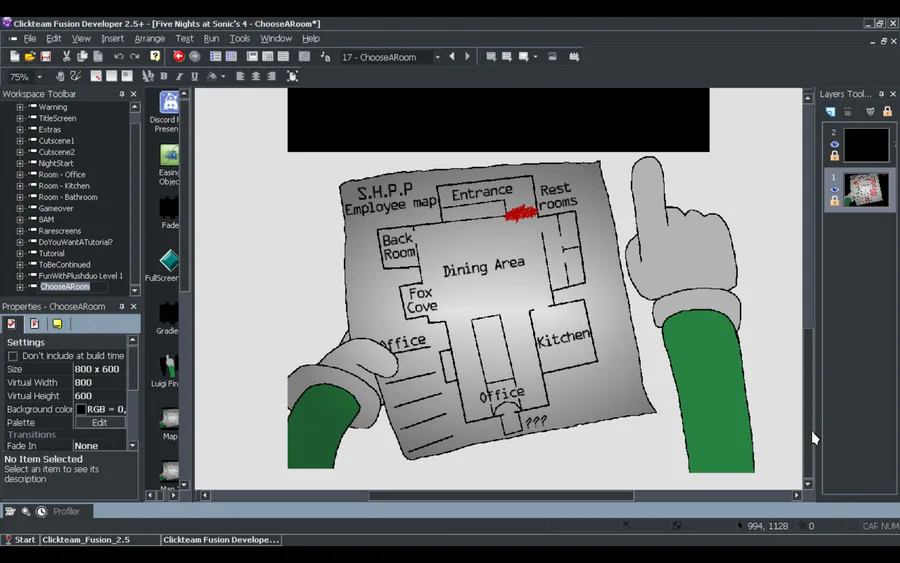This screenshot has width=900, height=563.
Task: Expand the Room - Office tree node
Action: pos(20,174)
